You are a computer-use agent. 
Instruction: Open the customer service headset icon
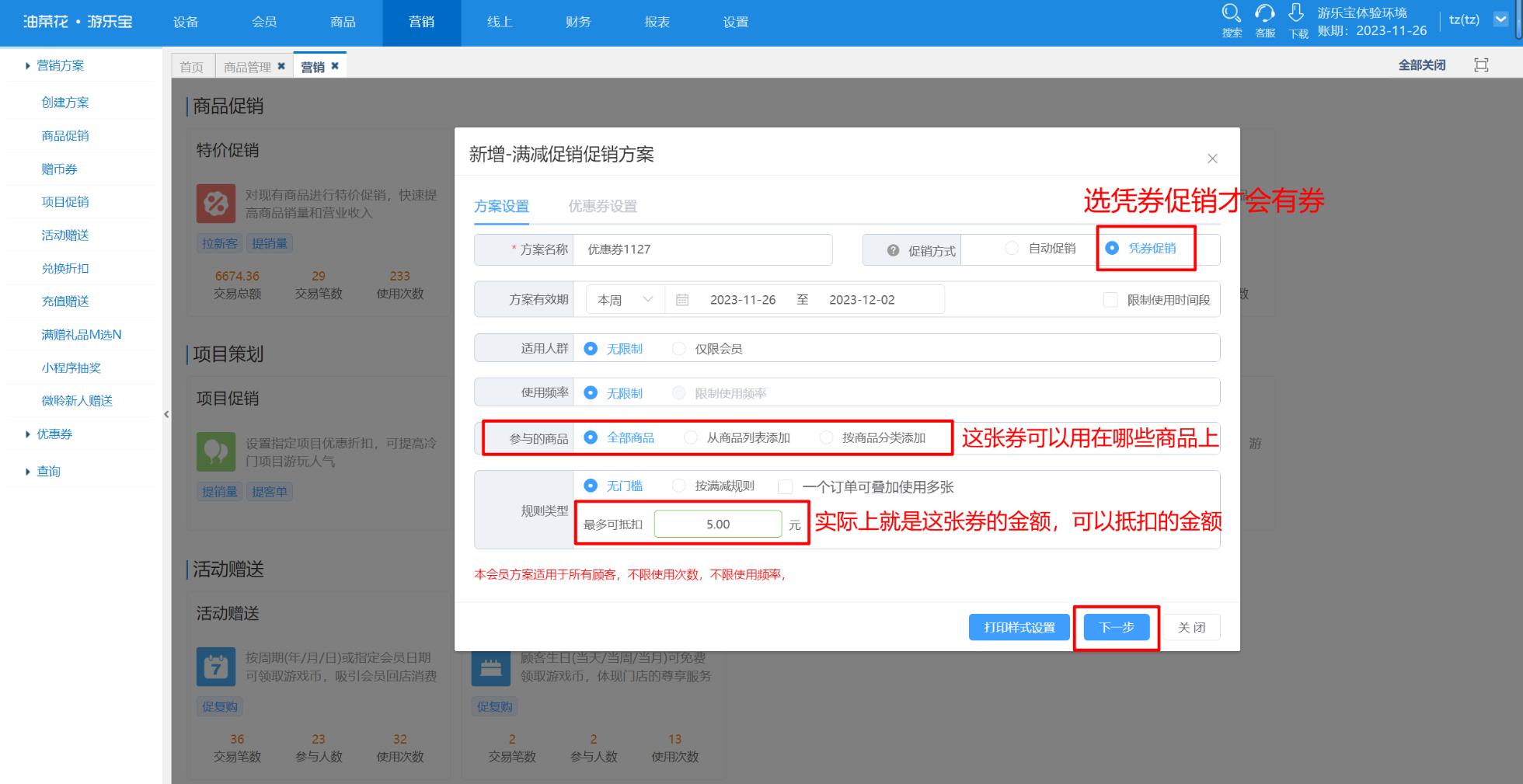pos(1265,13)
